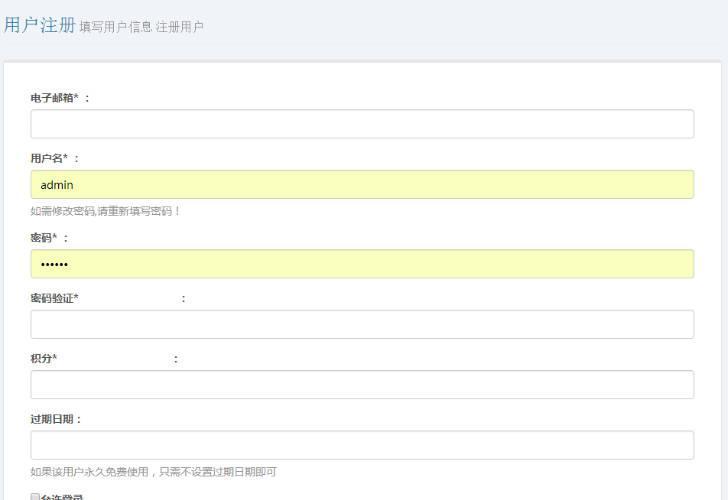728x500 pixels.
Task: Click the required asterisk beside 积分
Action: 55,358
